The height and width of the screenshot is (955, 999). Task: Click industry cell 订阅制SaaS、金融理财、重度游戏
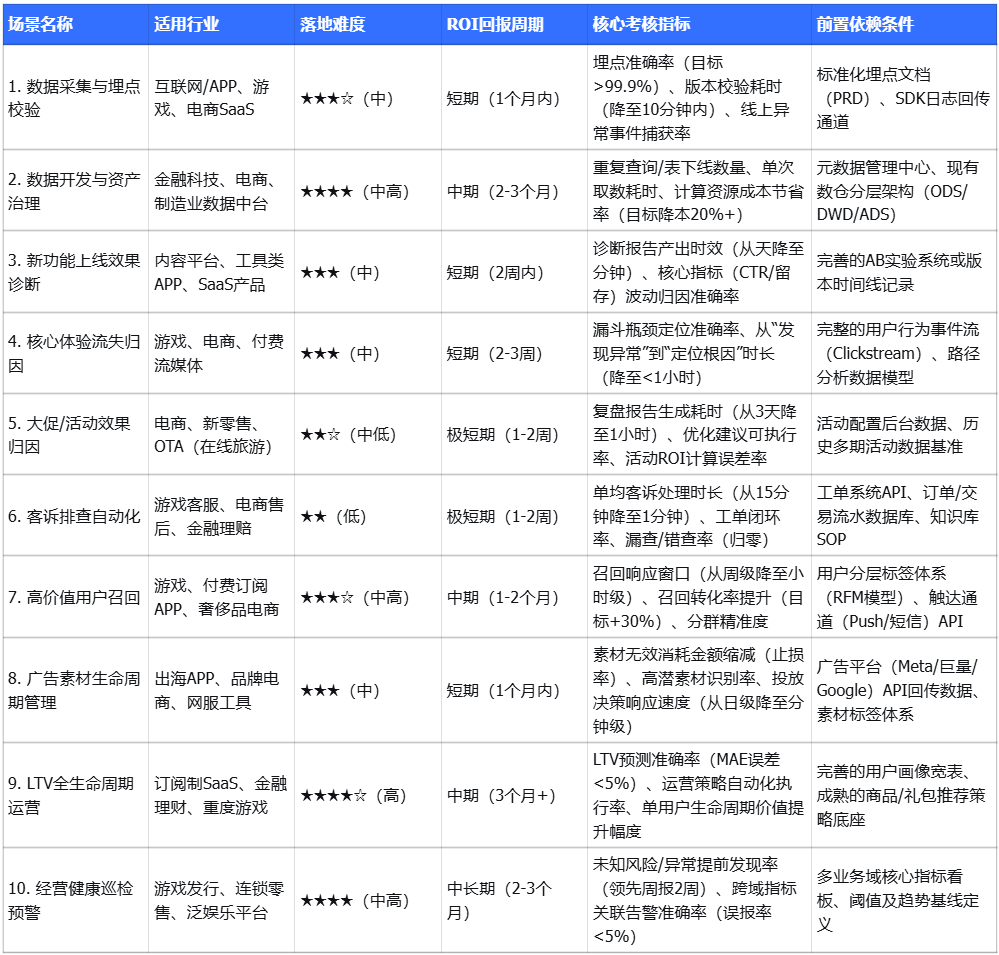pyautogui.click(x=222, y=795)
